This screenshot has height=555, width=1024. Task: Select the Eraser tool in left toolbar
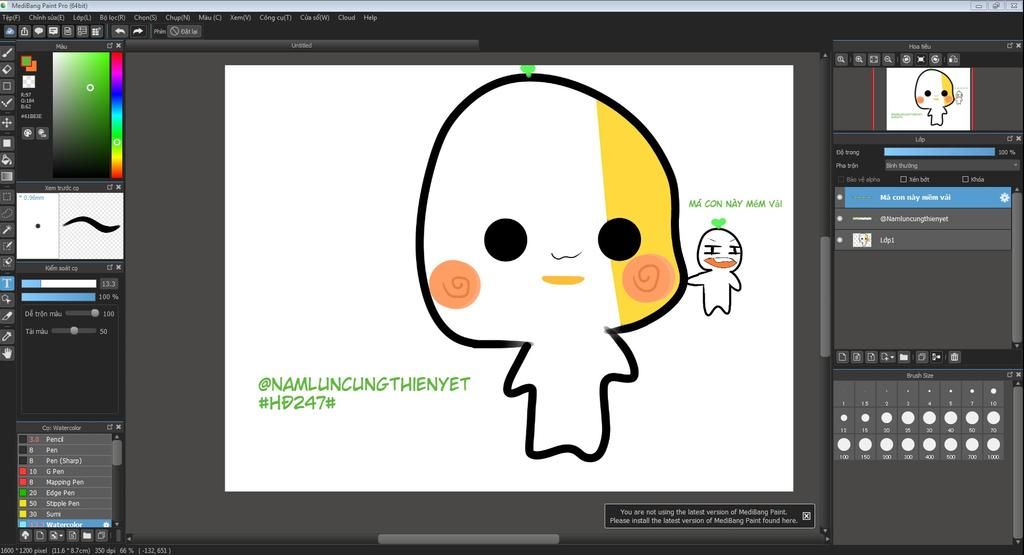pos(7,69)
